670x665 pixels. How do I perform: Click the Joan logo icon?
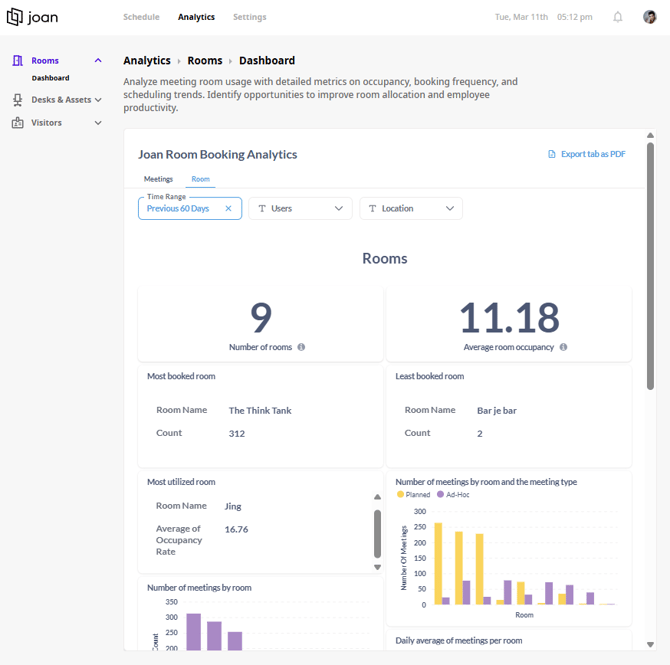(x=15, y=17)
